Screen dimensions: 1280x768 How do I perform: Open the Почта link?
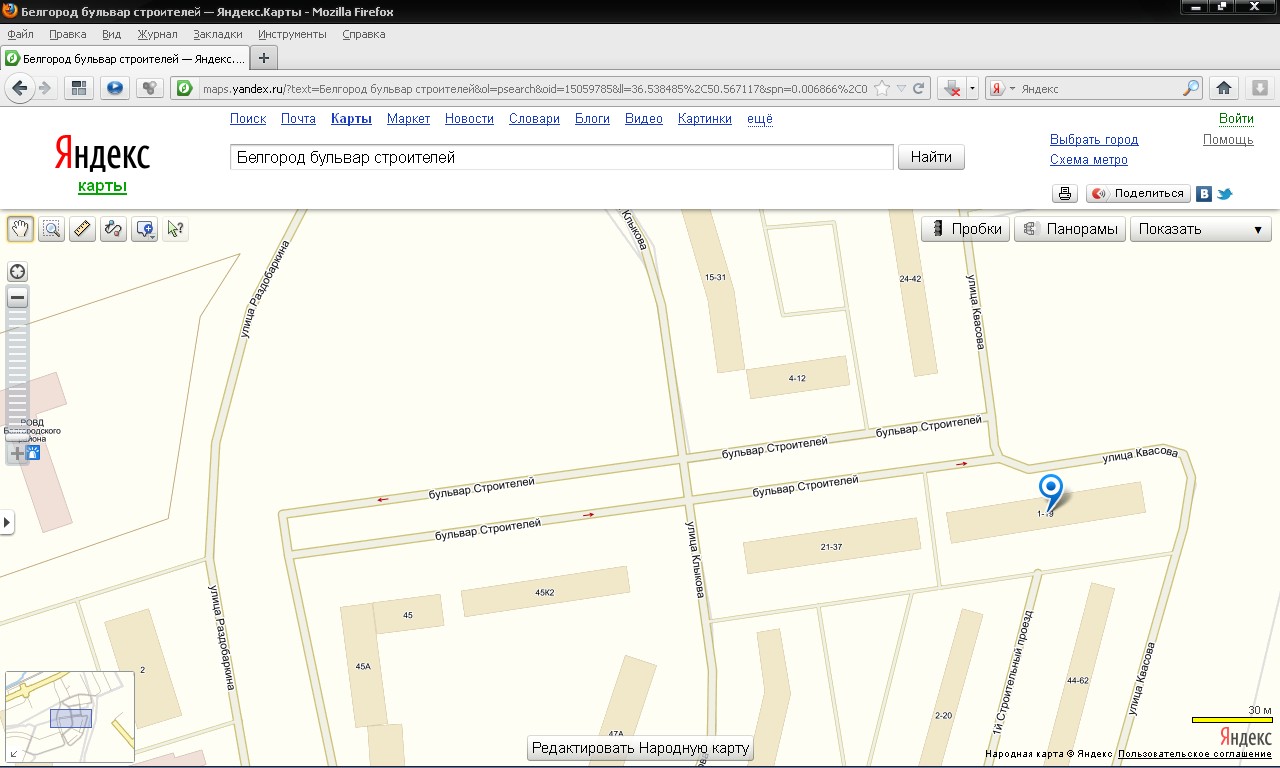point(298,118)
